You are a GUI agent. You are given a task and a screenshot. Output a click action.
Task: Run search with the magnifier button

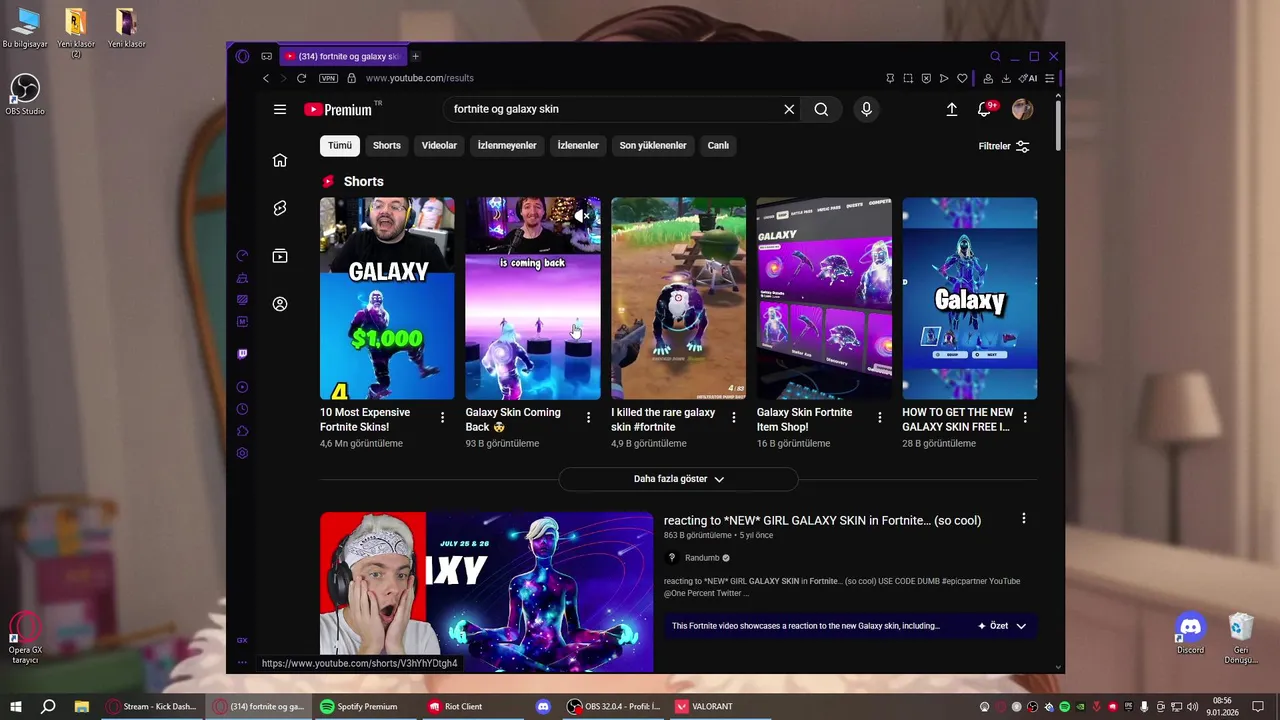click(x=821, y=109)
